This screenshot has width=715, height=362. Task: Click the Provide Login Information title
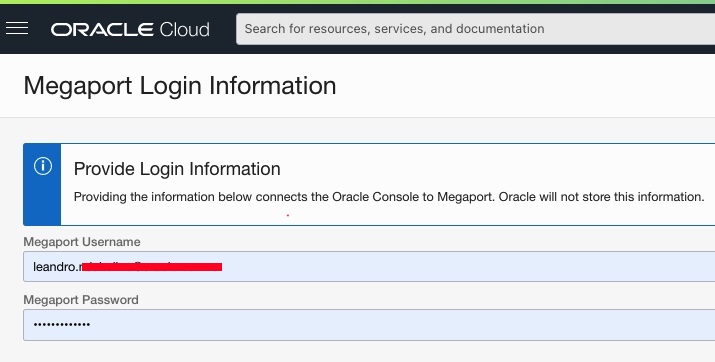(177, 169)
